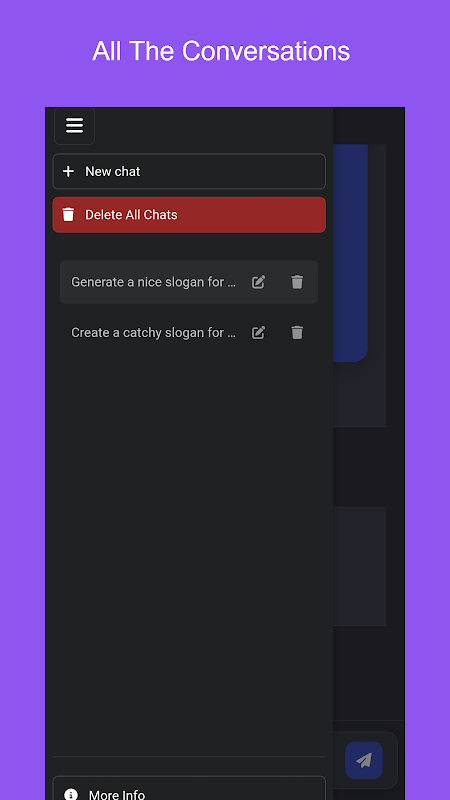Open the "Create a catchy slogan for" conversation
The image size is (450, 800).
(153, 333)
